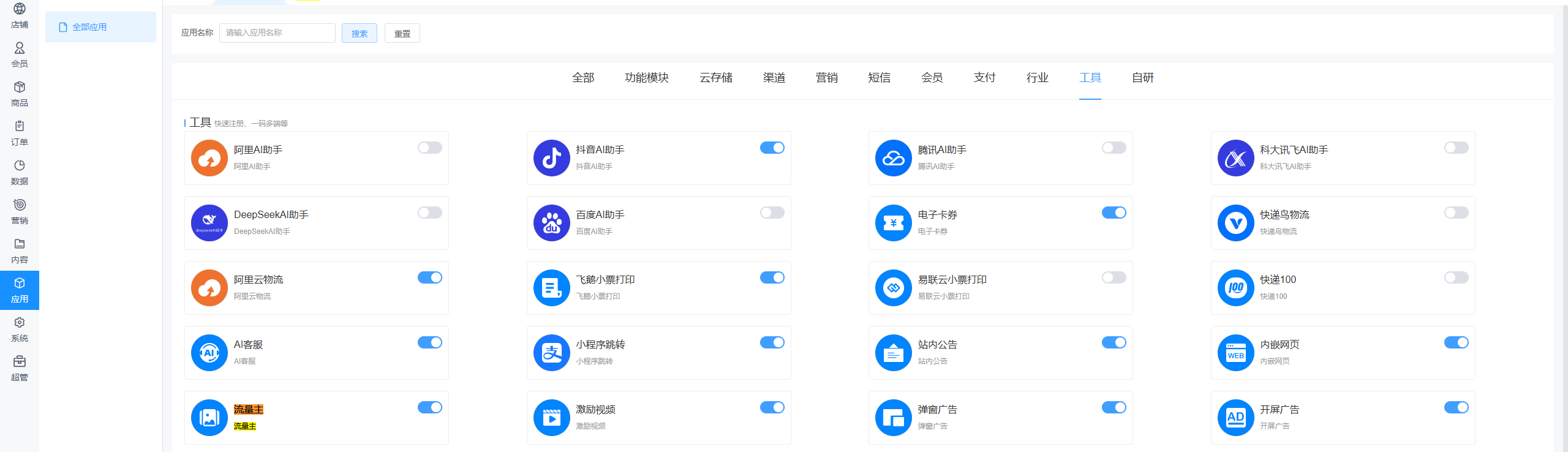Click the 腾讯AI助手 cloud icon
The height and width of the screenshot is (452, 1568).
894,158
